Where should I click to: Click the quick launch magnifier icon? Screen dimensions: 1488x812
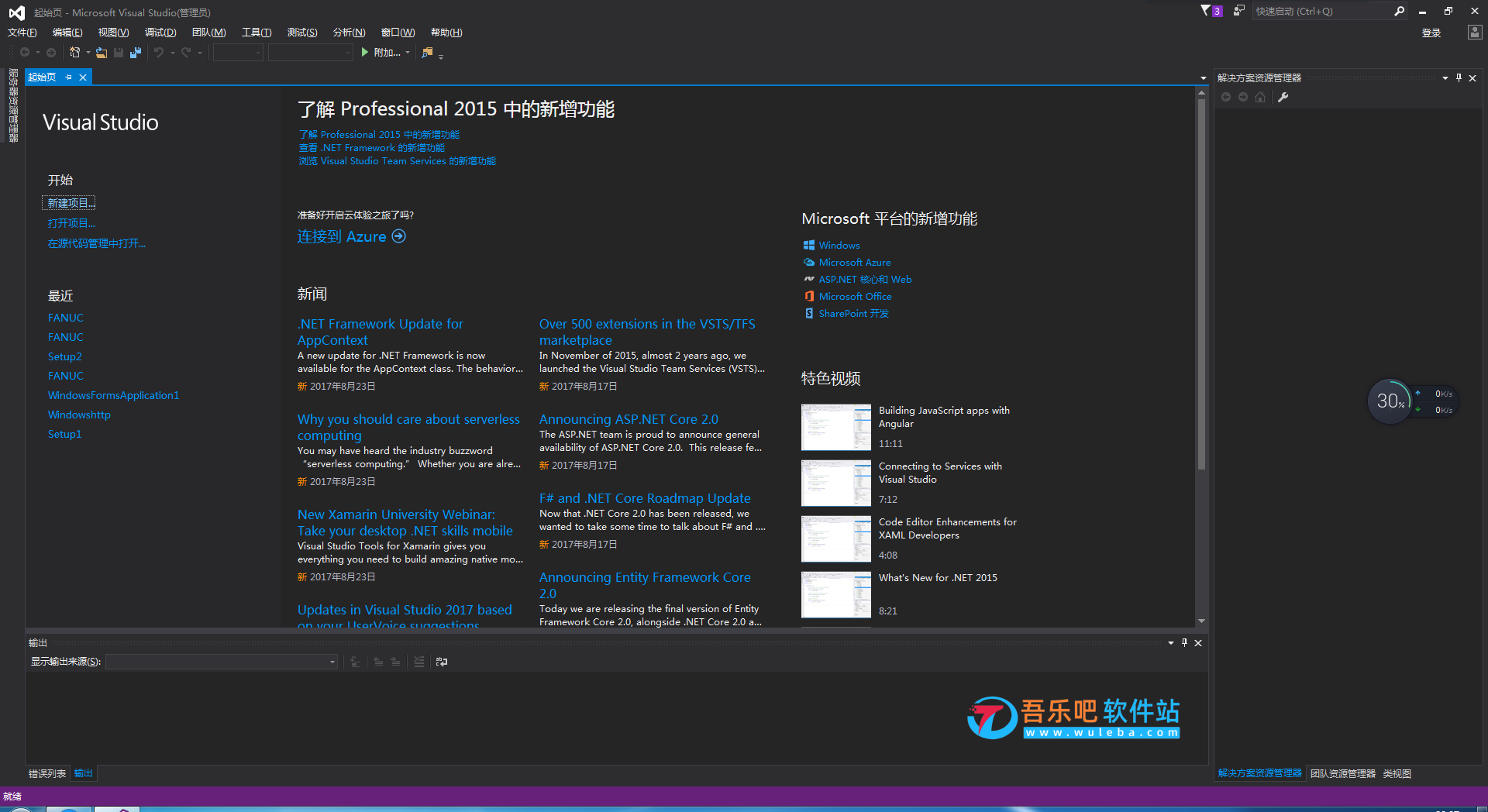coord(1399,11)
